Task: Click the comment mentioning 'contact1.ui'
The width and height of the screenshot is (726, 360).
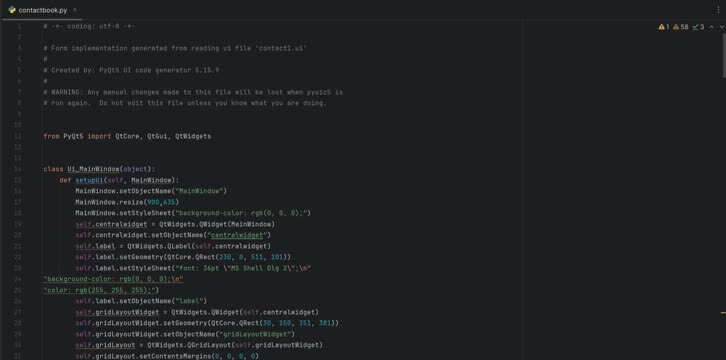Action: pos(175,48)
